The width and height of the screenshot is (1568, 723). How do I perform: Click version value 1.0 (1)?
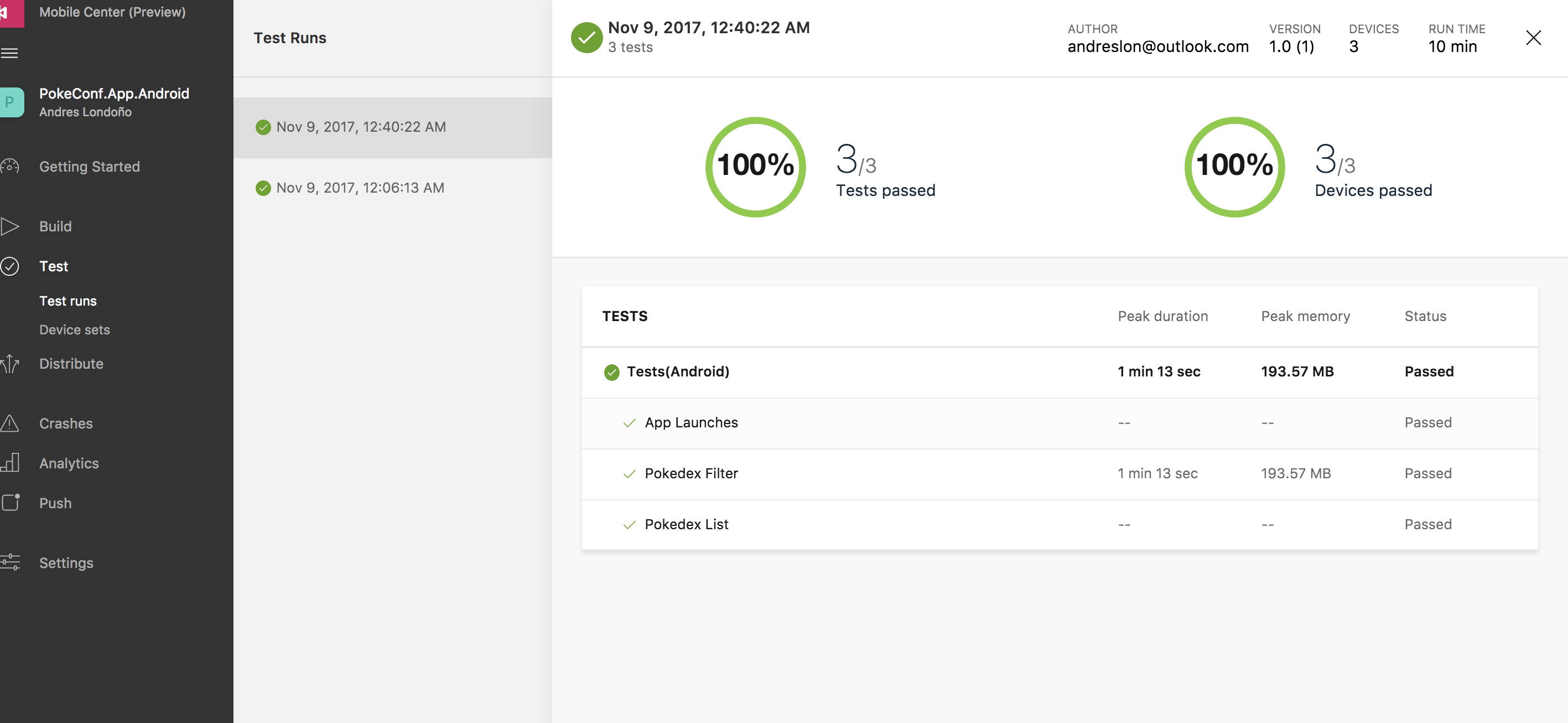pyautogui.click(x=1291, y=47)
